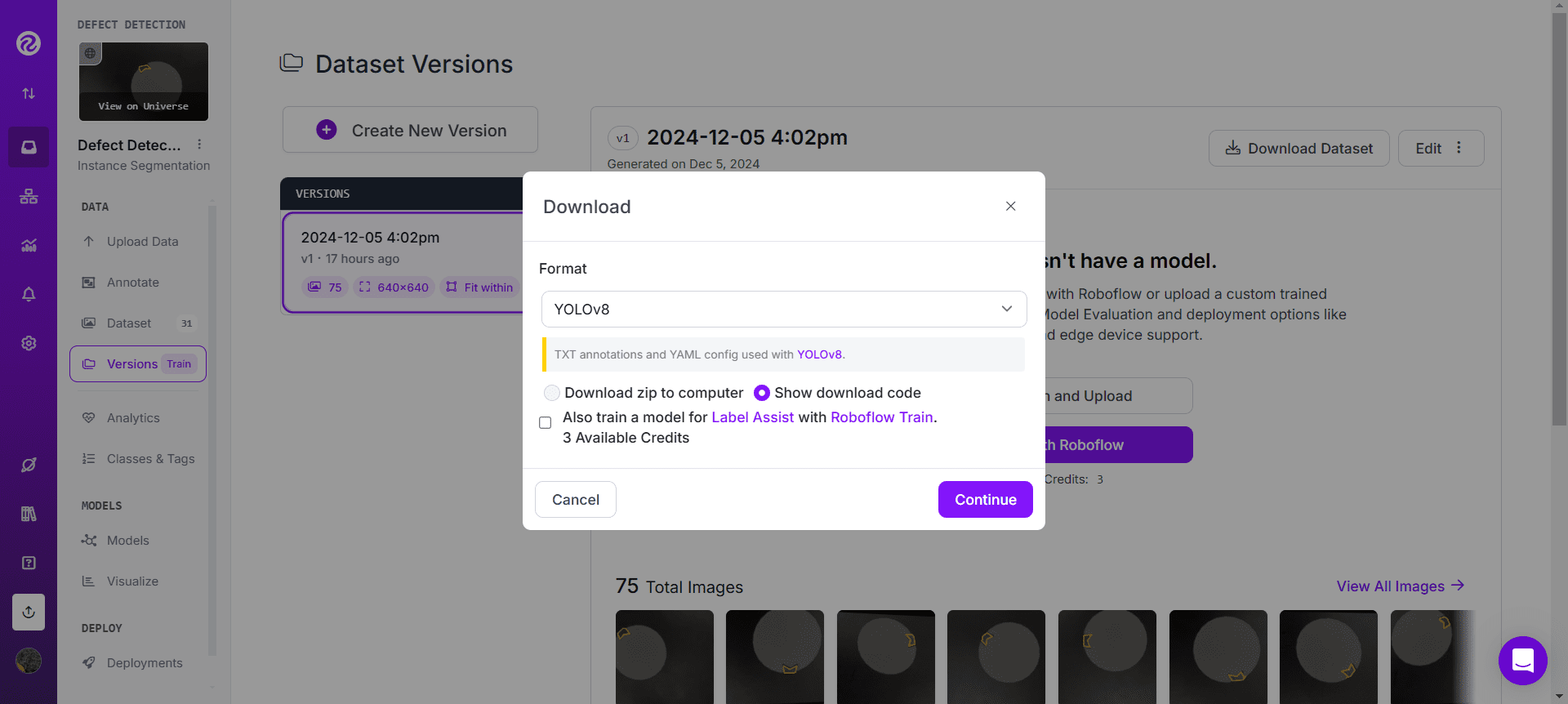Go to Analytics in the sidebar
This screenshot has height=704, width=1568.
[x=133, y=418]
